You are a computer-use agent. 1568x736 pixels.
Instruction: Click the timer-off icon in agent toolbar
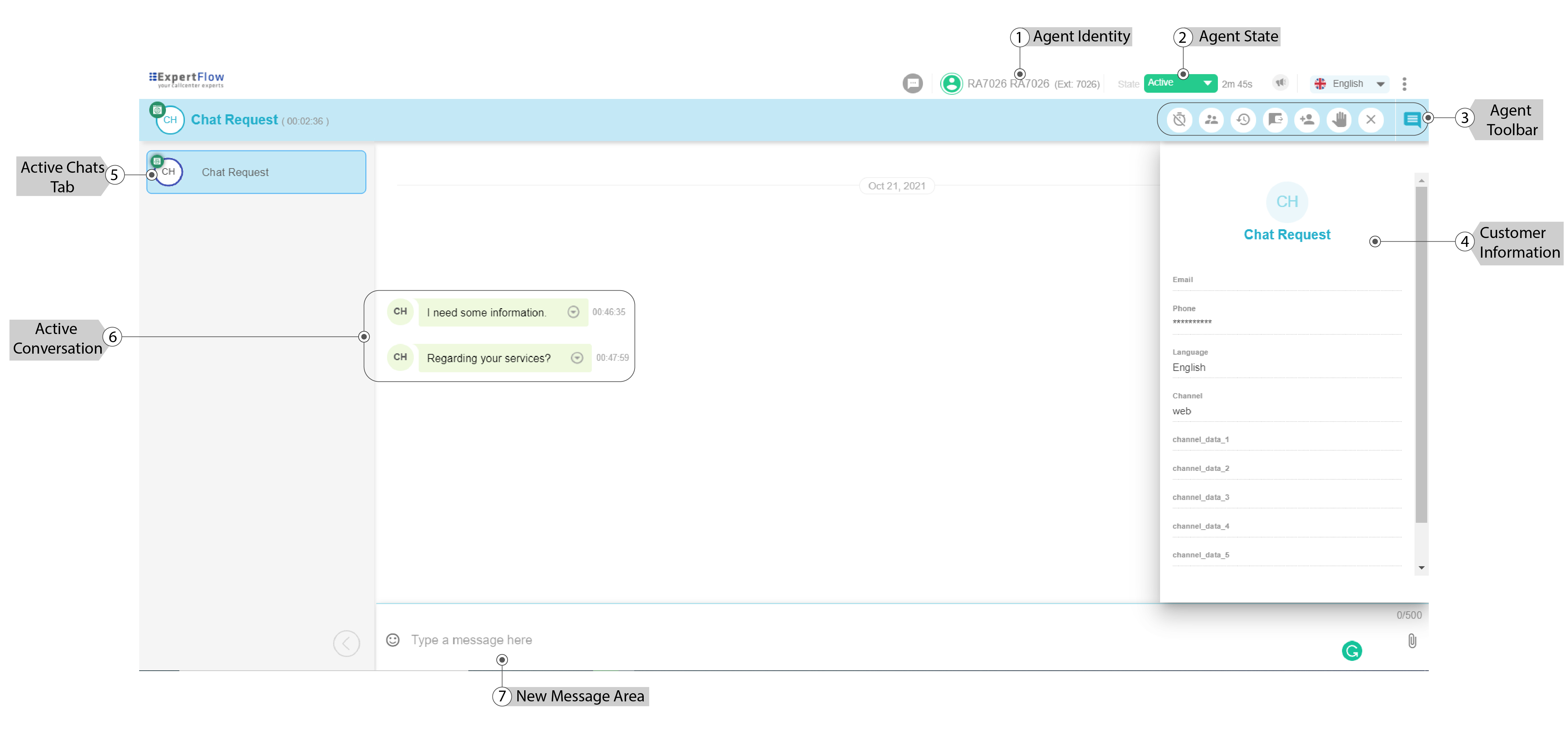click(x=1179, y=119)
